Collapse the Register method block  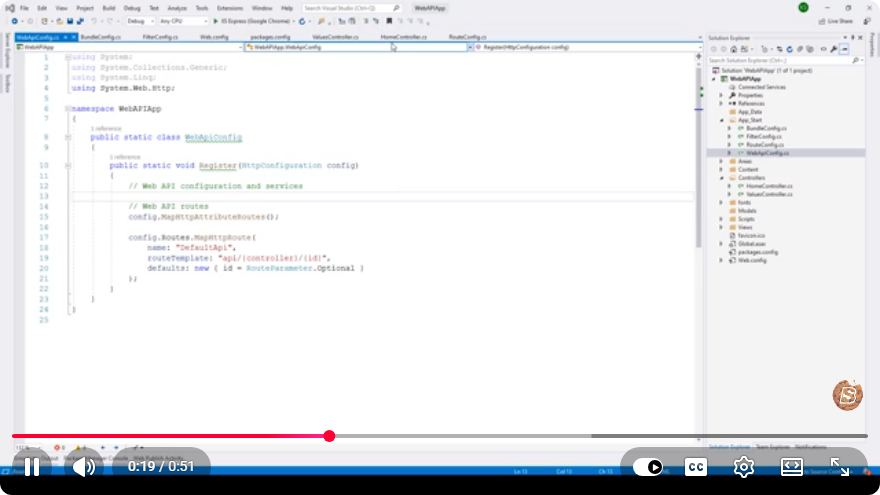point(67,166)
